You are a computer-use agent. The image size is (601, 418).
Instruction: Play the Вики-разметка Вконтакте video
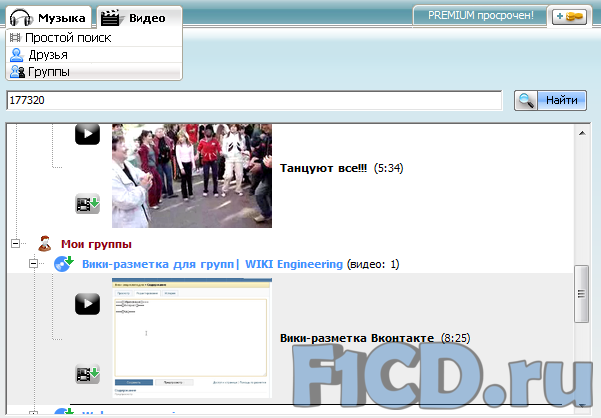[87, 304]
